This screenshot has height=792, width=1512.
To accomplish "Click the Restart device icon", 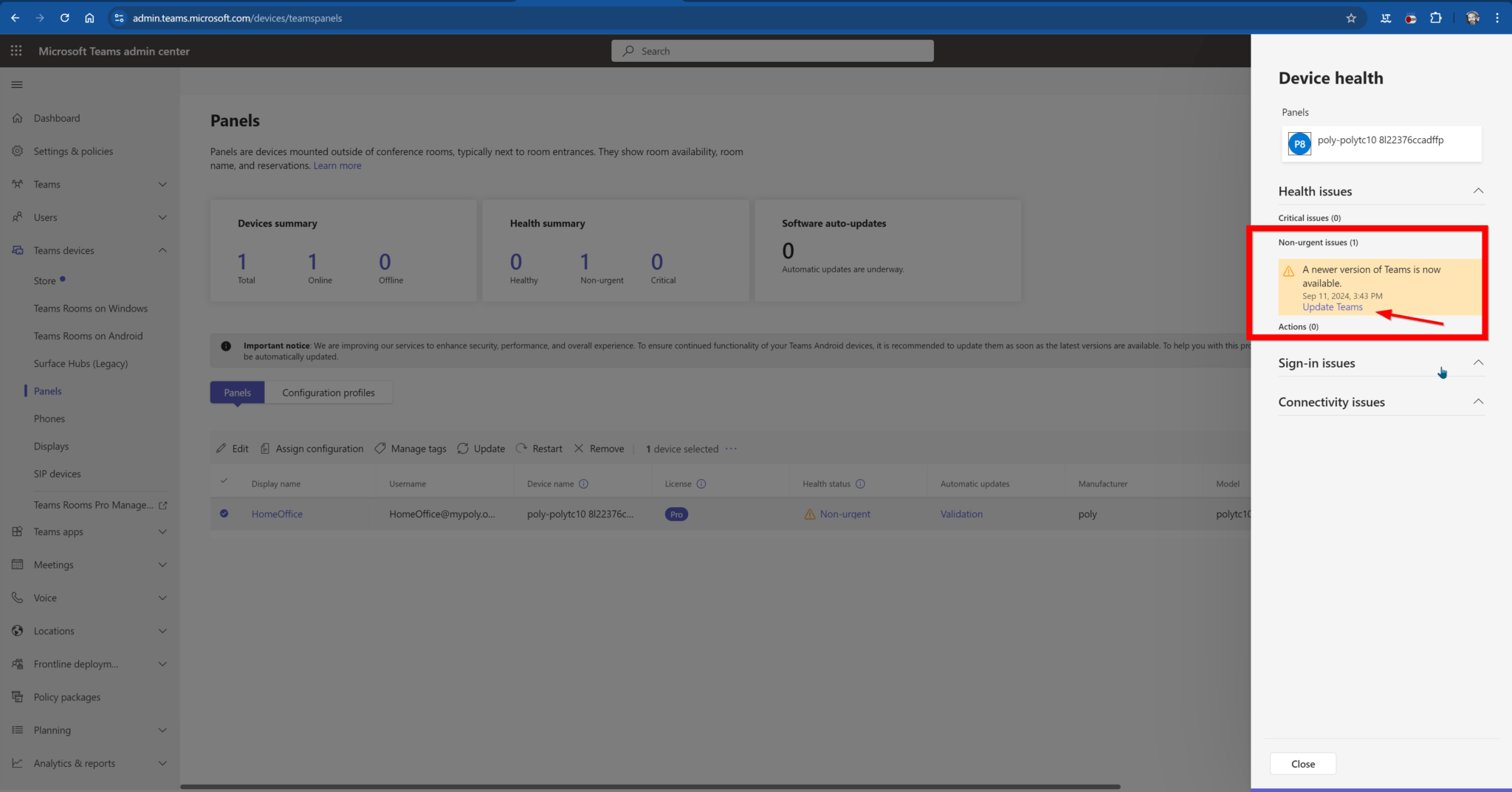I will [522, 448].
